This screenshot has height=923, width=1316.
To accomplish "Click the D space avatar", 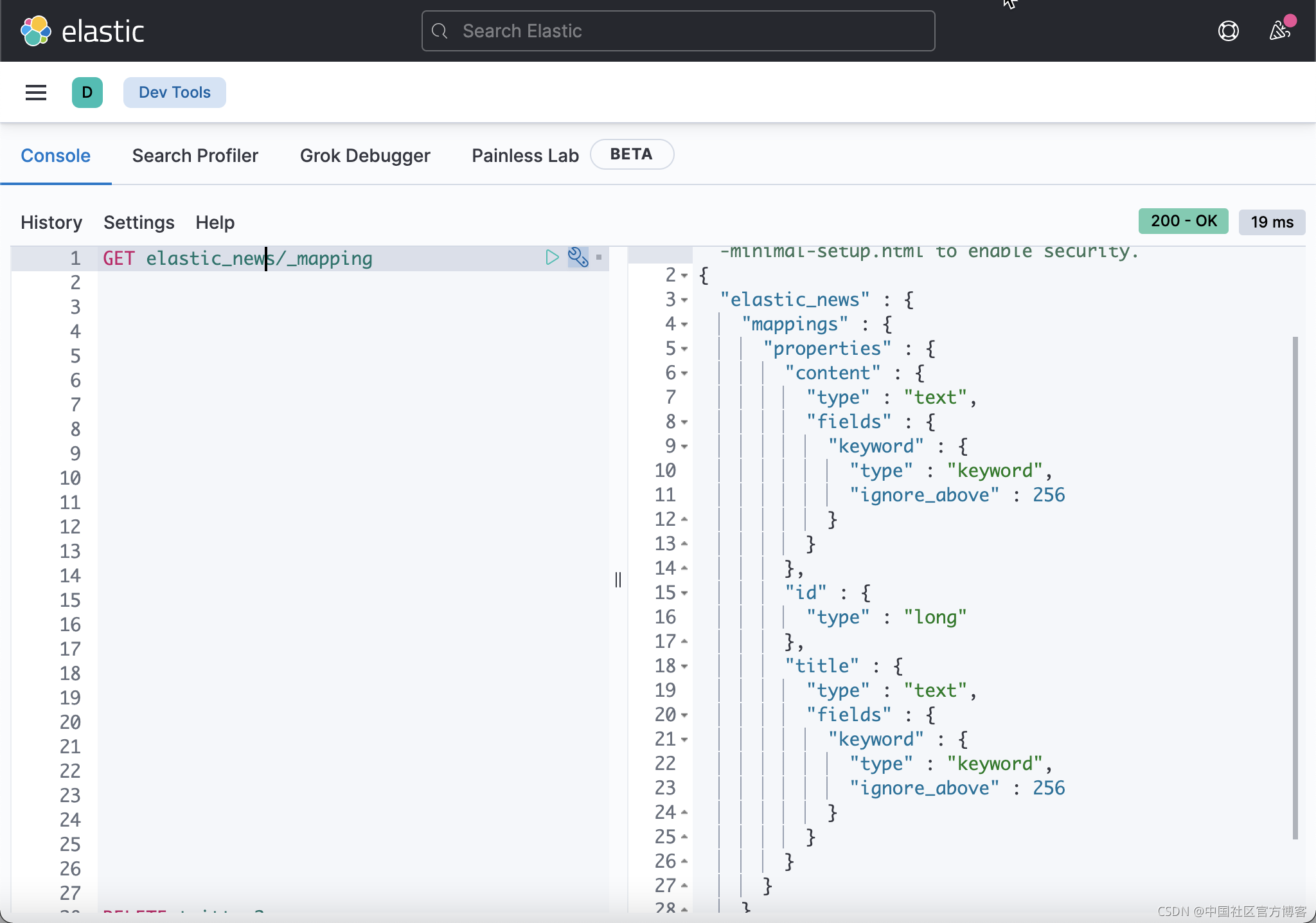I will (87, 93).
